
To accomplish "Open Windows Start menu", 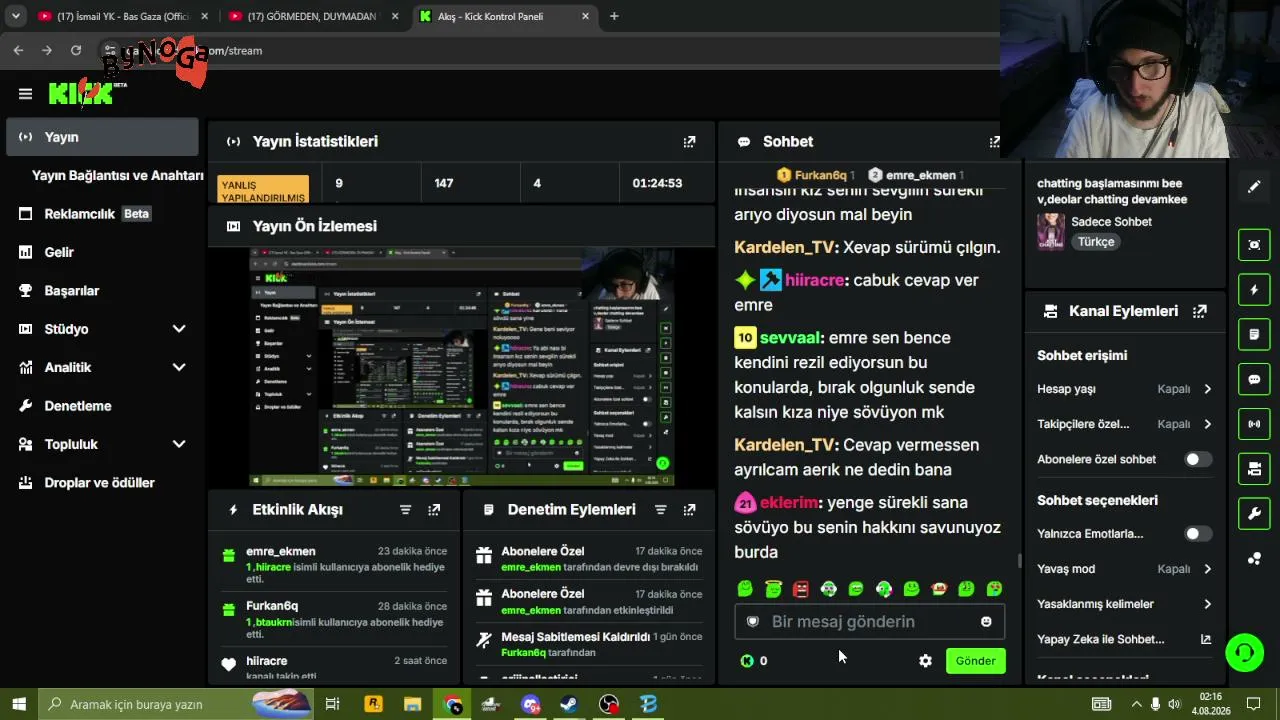I will click(x=19, y=704).
